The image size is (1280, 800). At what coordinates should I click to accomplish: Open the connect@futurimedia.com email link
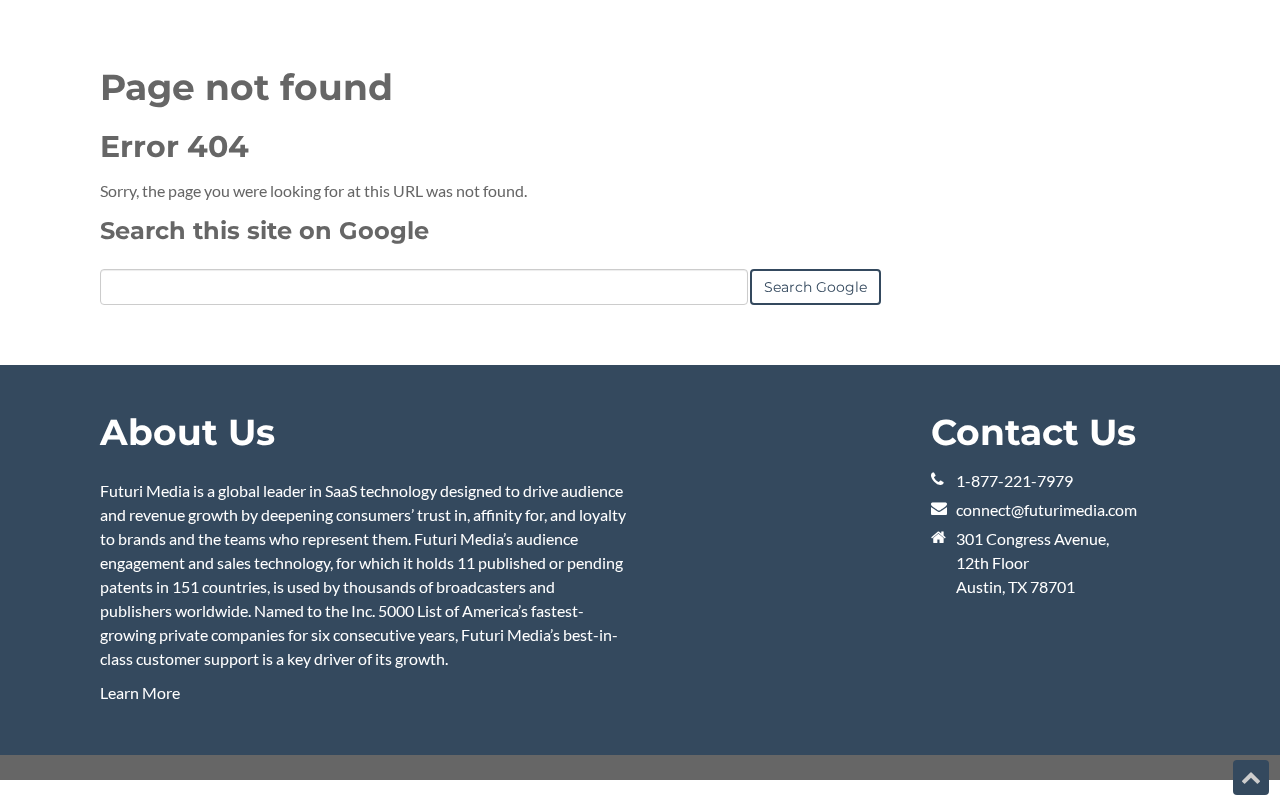tap(1046, 510)
